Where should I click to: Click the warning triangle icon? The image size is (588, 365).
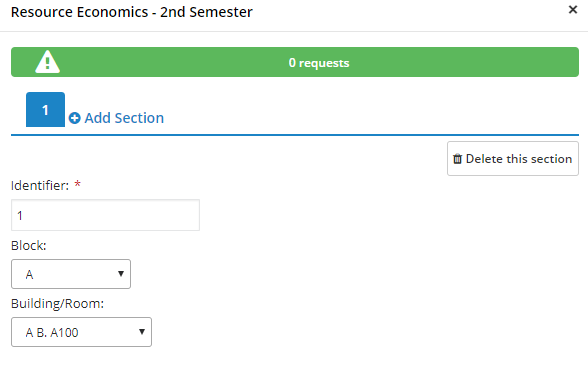pos(47,62)
